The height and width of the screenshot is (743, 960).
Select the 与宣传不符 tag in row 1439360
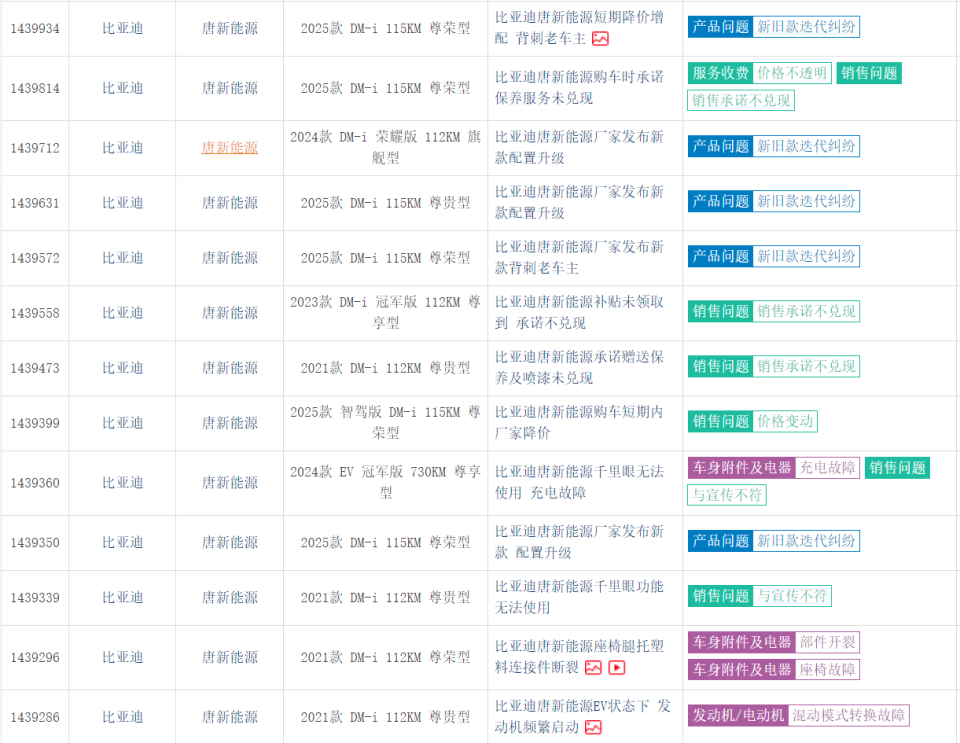pyautogui.click(x=727, y=495)
